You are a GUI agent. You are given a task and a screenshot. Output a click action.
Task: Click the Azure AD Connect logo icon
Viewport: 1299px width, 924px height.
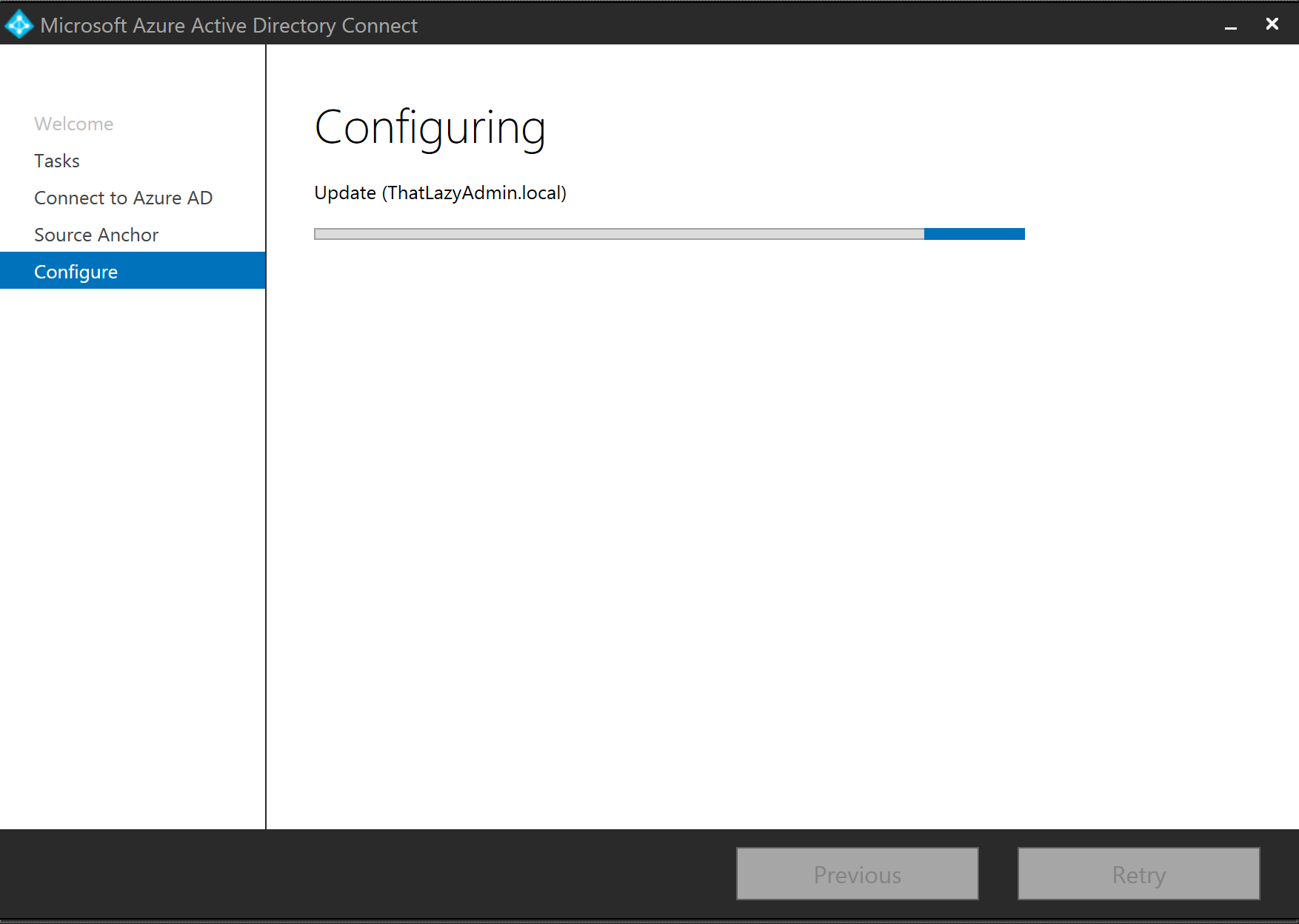[x=19, y=24]
